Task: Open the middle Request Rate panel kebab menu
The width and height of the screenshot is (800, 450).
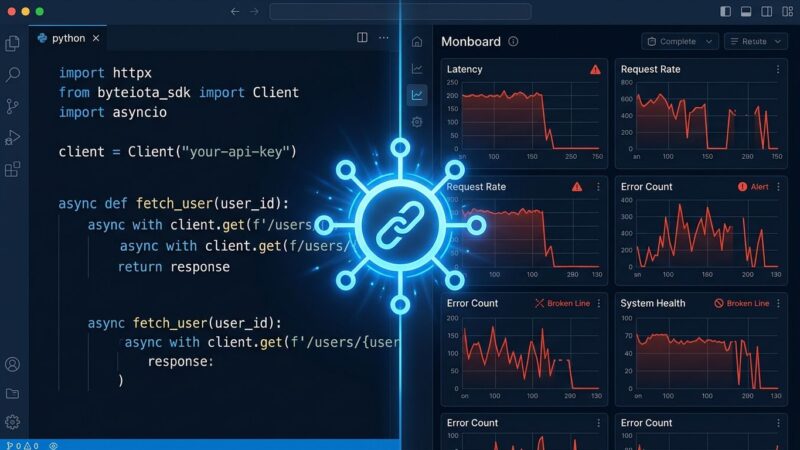Action: (x=598, y=187)
